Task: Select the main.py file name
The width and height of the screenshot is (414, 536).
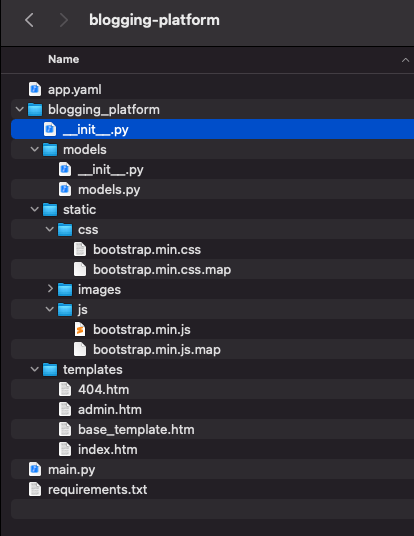Action: tap(71, 470)
